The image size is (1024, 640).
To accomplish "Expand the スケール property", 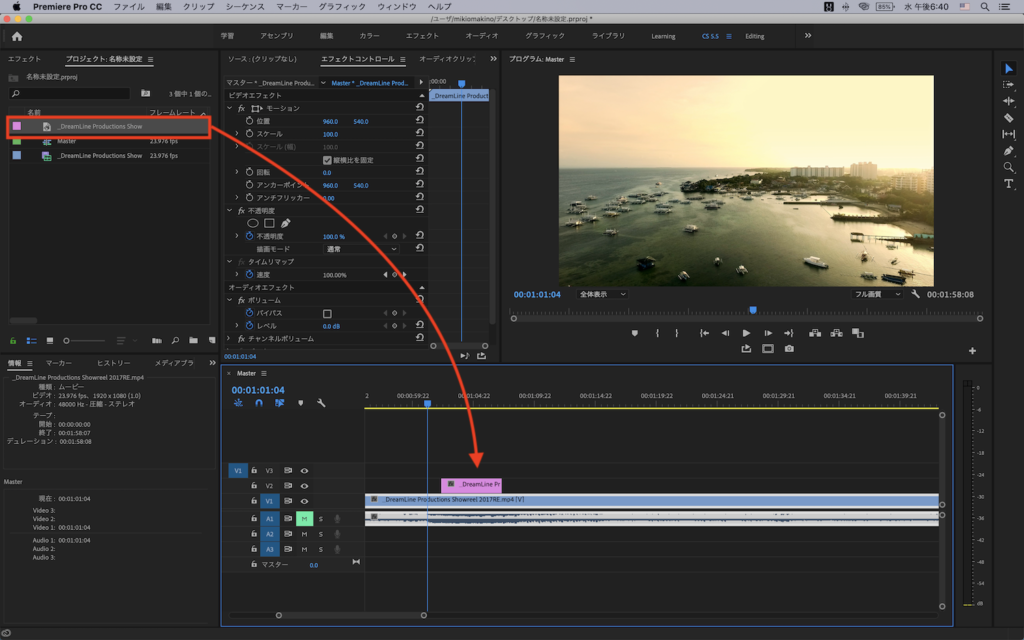I will coord(237,134).
